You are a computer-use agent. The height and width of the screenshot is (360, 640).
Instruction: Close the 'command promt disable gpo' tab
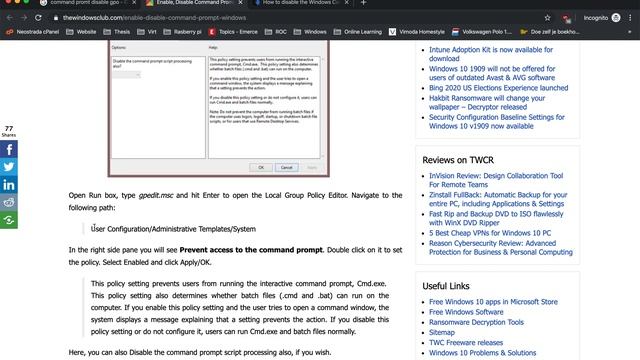134,3
